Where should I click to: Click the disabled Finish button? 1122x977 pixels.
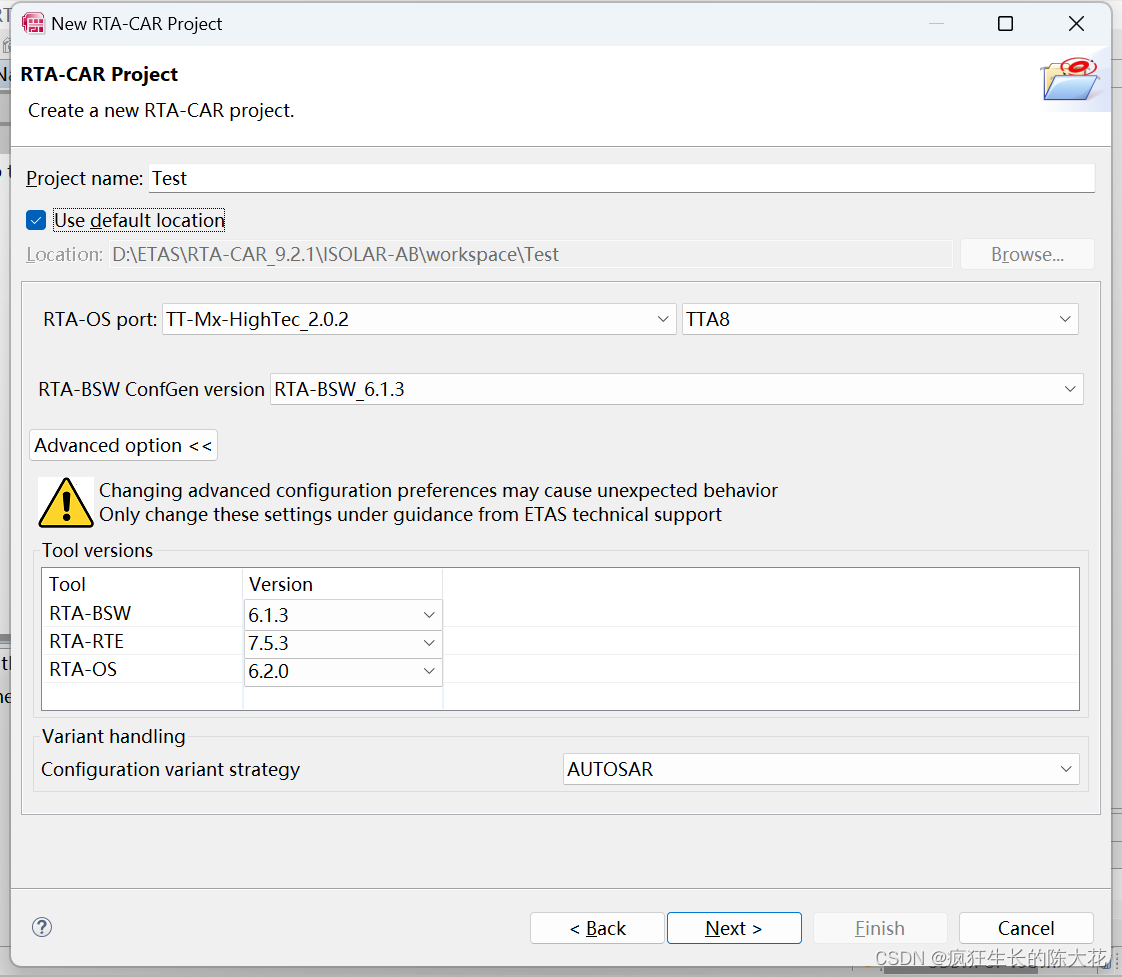[879, 927]
